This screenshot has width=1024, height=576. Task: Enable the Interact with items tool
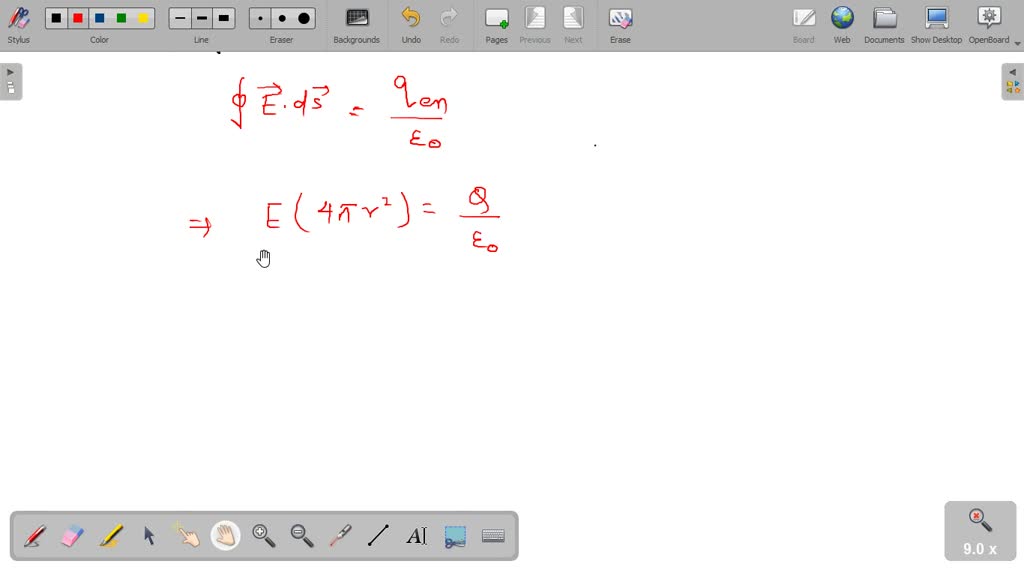coord(187,535)
